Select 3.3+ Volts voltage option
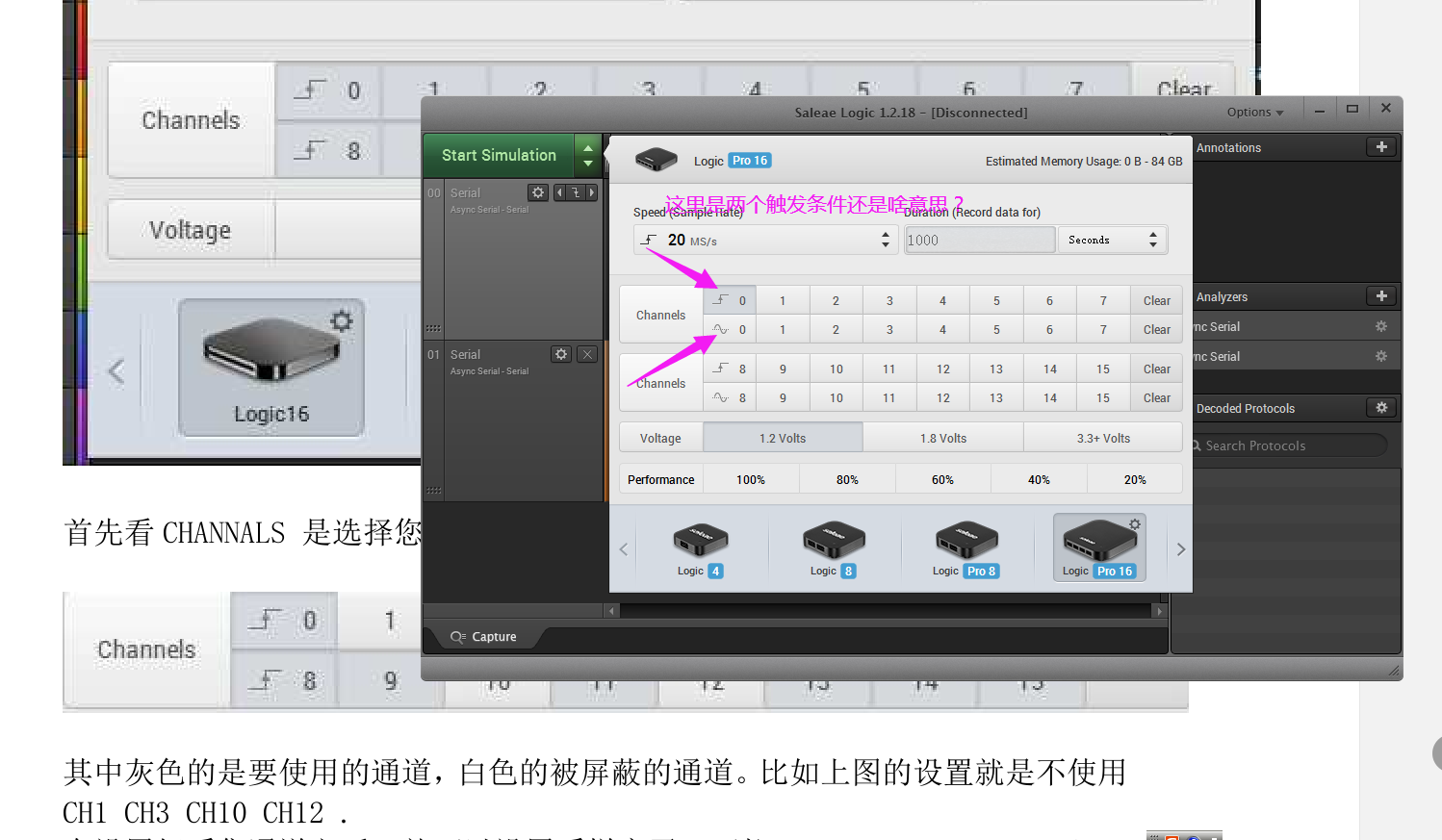Image resolution: width=1442 pixels, height=840 pixels. coord(1103,438)
